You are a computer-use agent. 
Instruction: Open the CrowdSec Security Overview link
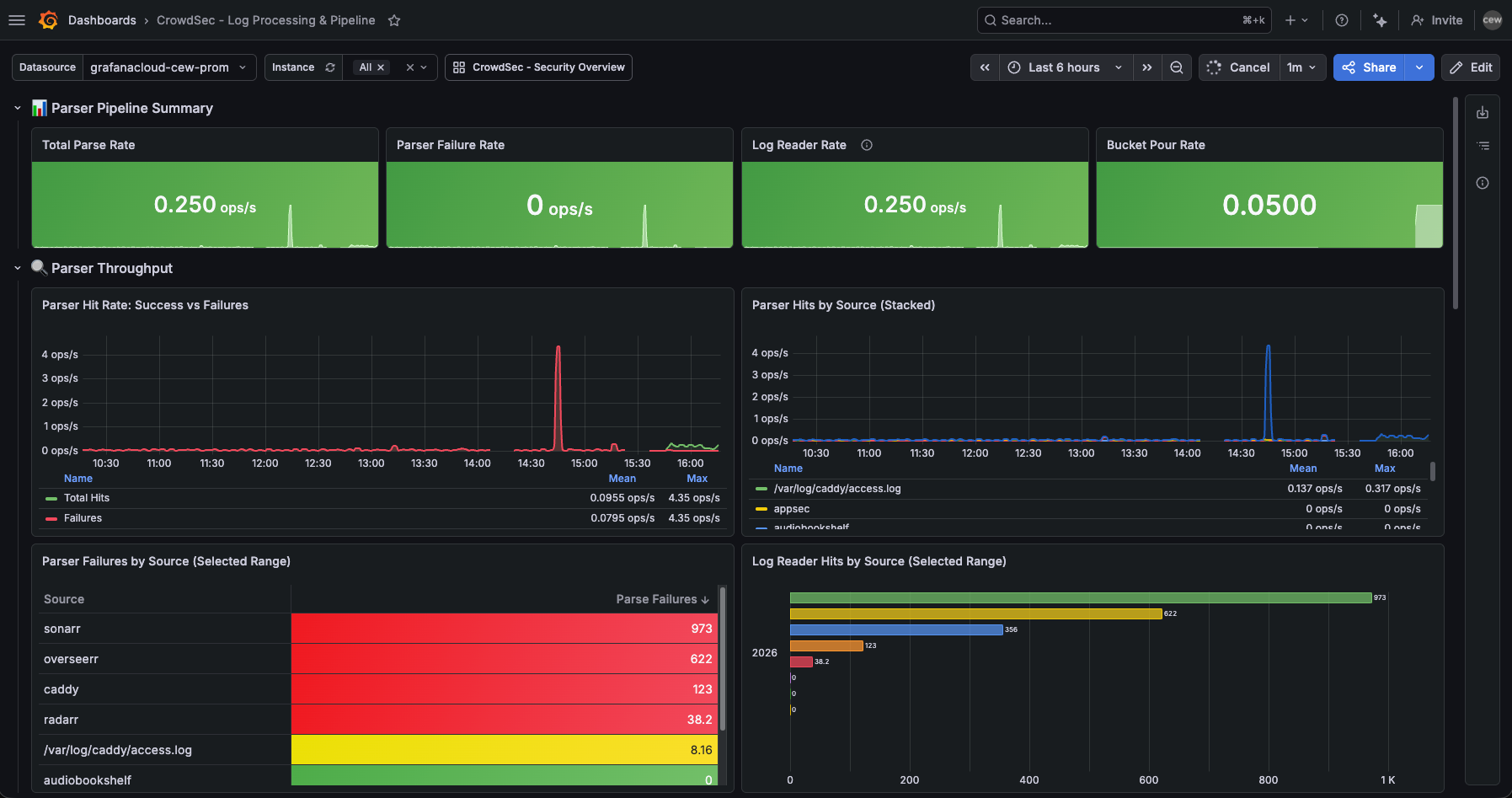(538, 67)
